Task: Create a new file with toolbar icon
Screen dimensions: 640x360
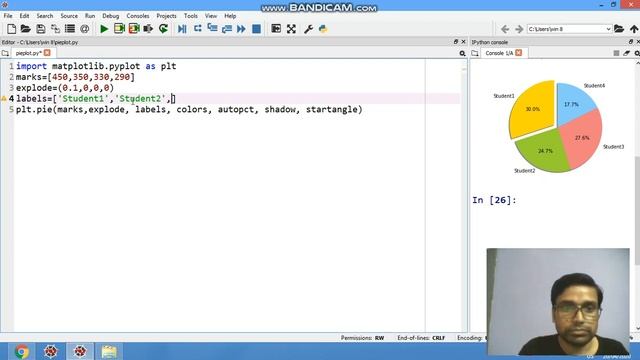Action: pyautogui.click(x=11, y=29)
